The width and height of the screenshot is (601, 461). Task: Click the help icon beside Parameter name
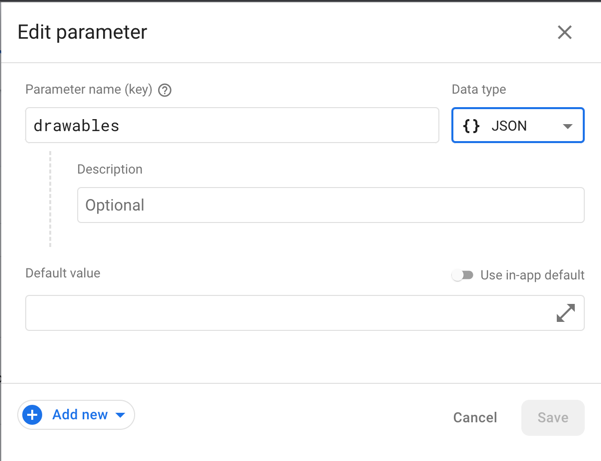point(165,90)
